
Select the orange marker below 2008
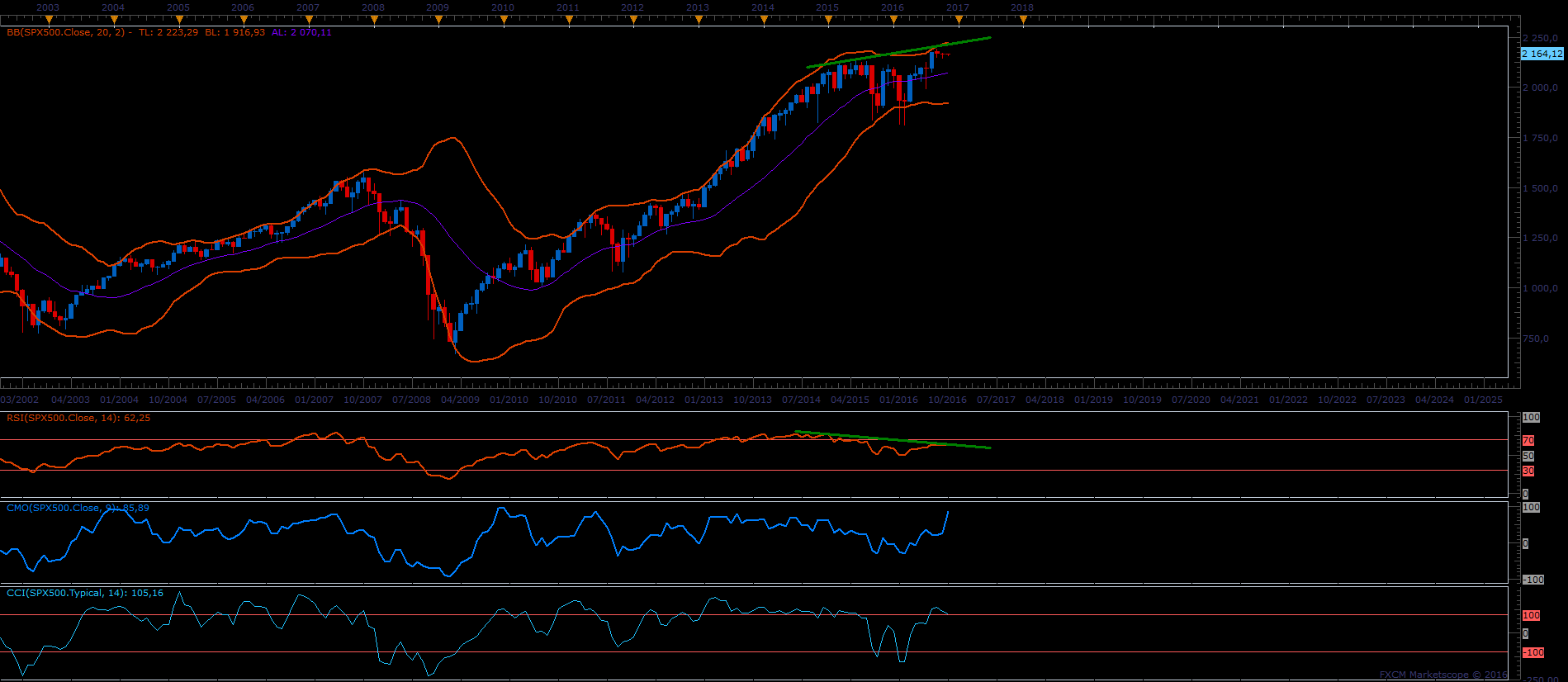coord(373,20)
